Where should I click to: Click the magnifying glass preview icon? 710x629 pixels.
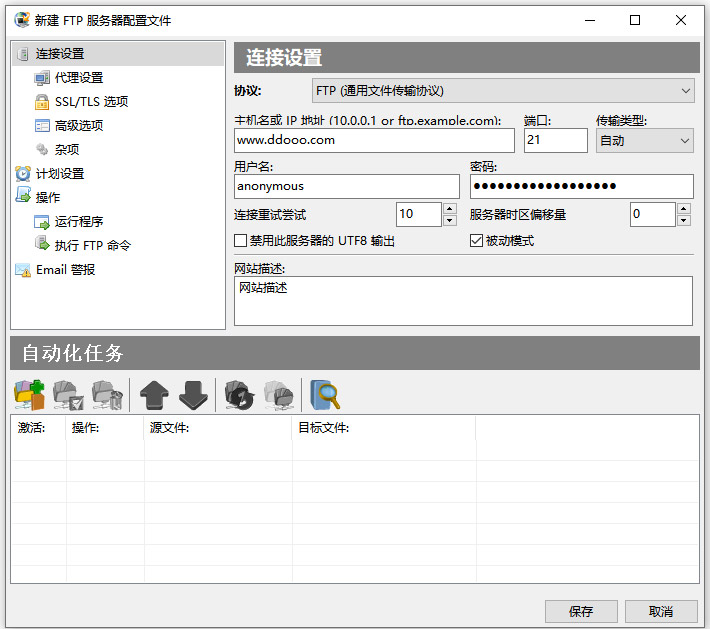[x=325, y=395]
